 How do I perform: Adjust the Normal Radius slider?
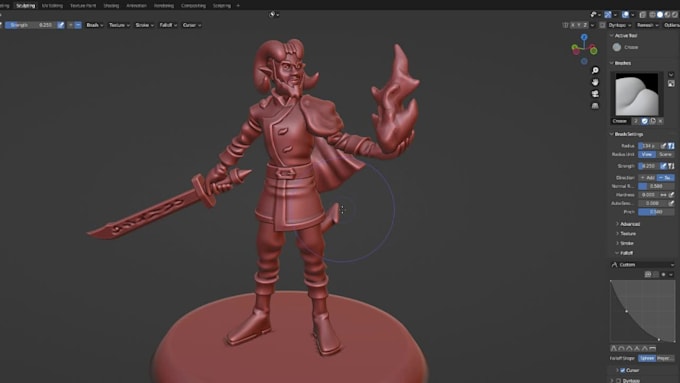pos(656,186)
